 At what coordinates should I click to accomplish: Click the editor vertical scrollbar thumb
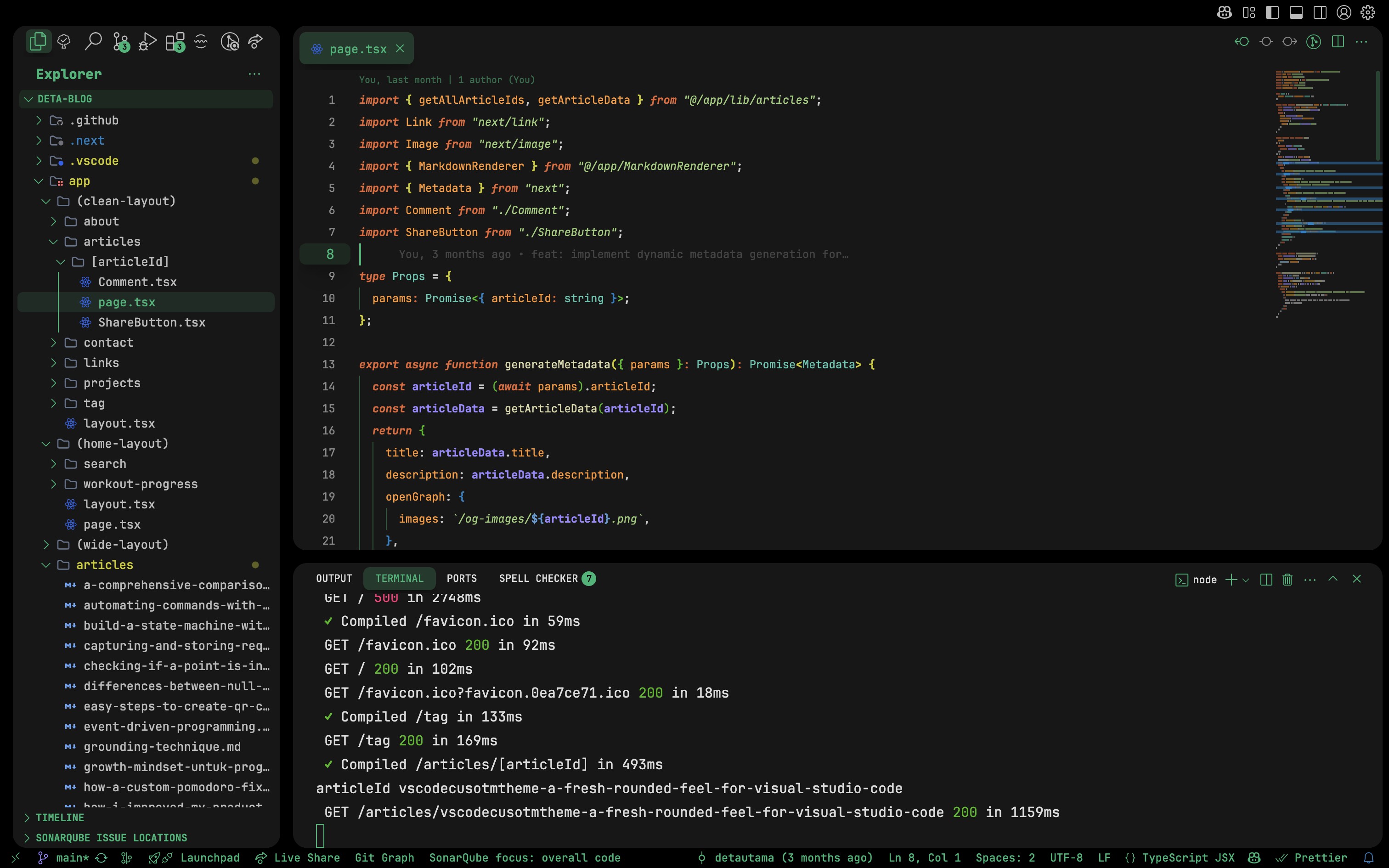click(1378, 115)
